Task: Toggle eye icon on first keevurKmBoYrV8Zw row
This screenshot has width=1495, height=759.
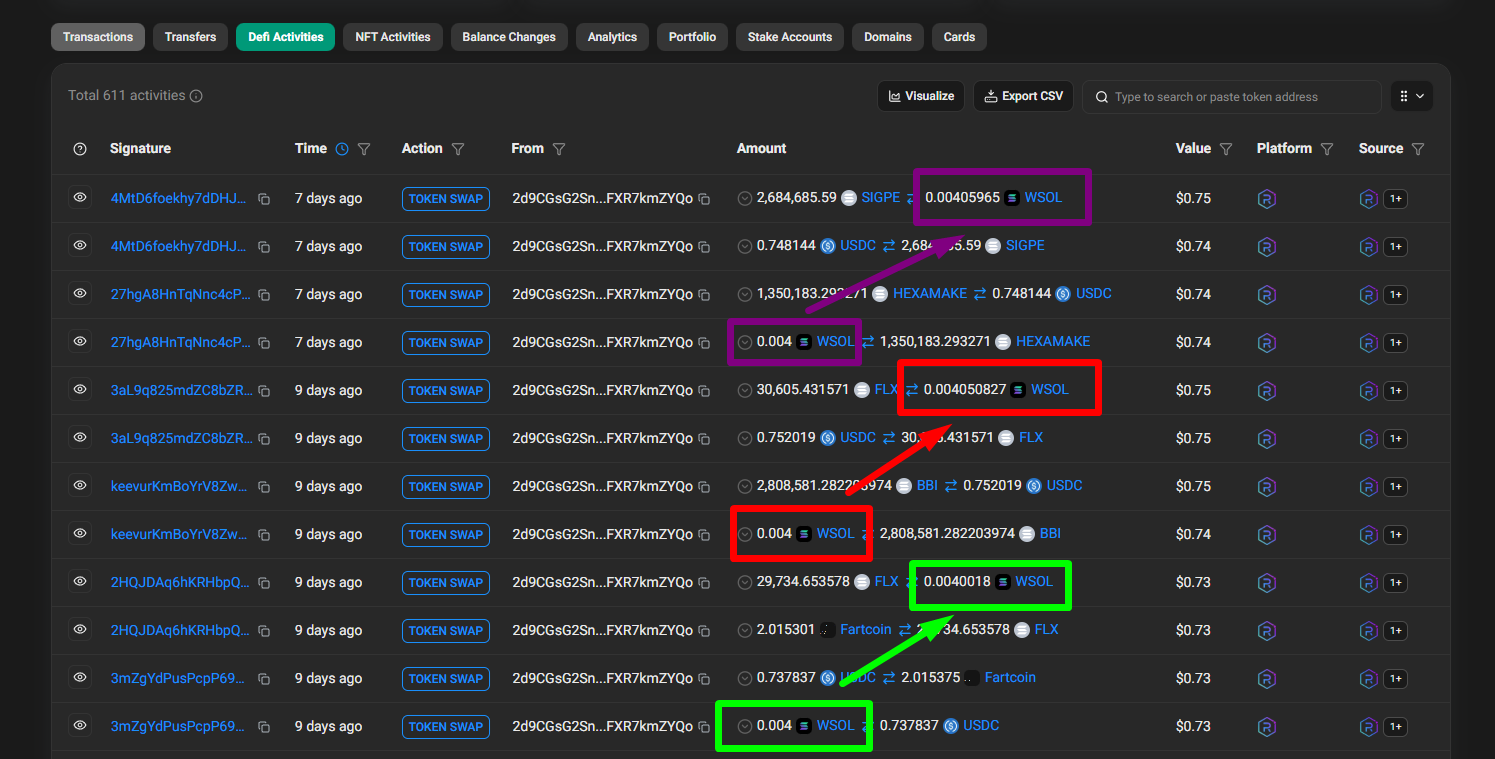Action: point(80,485)
